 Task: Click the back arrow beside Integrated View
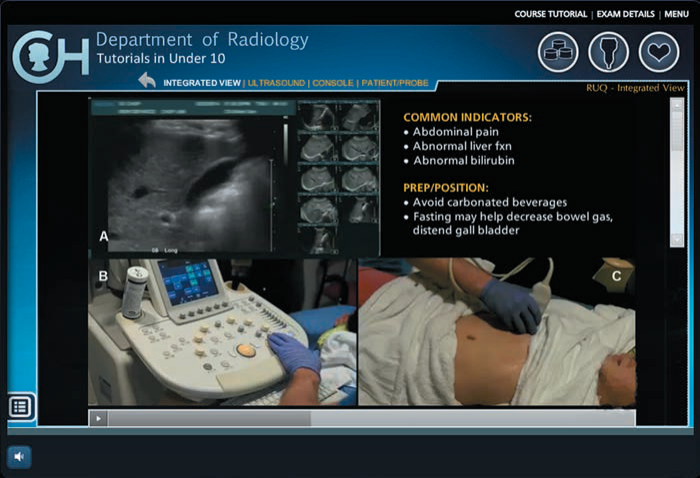point(147,81)
